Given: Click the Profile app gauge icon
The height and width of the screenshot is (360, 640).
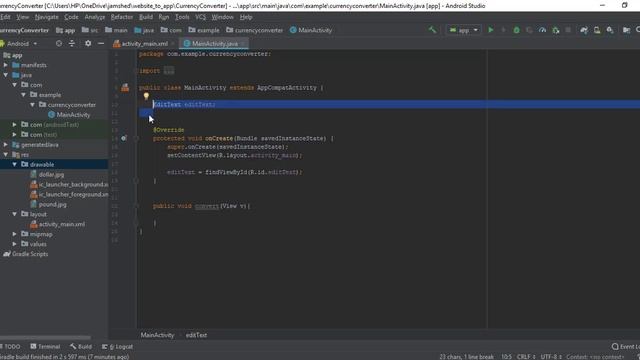Looking at the screenshot, I should click(x=542, y=30).
